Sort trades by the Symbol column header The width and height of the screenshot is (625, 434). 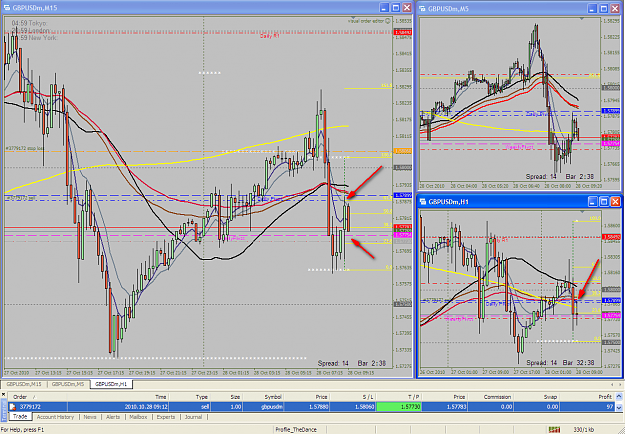(x=263, y=397)
